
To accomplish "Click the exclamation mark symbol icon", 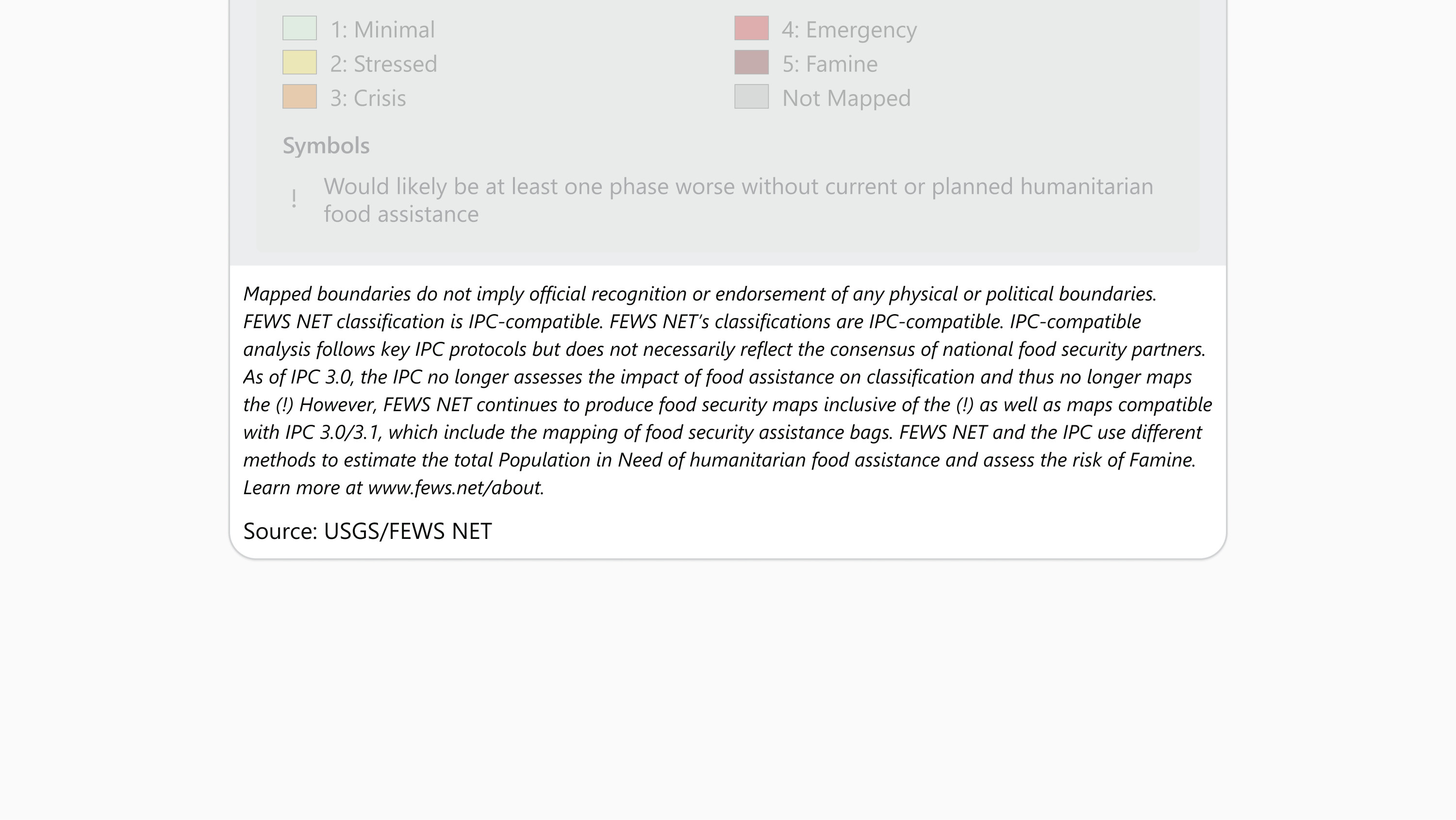I will pos(294,199).
